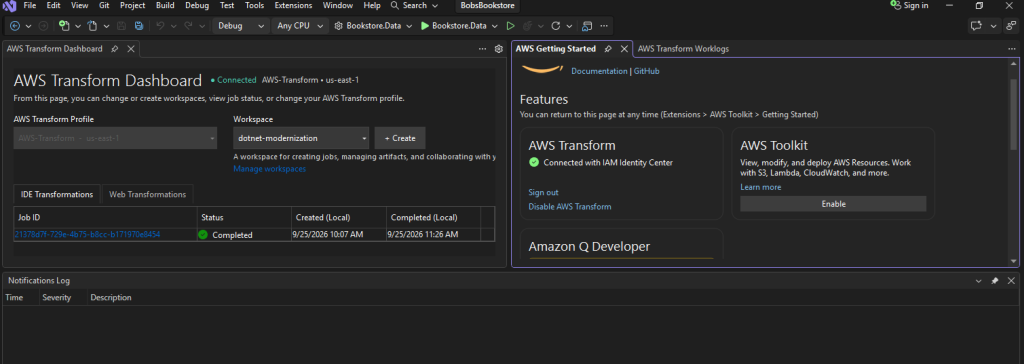
Task: Click the + Create workspace button
Action: 400,139
